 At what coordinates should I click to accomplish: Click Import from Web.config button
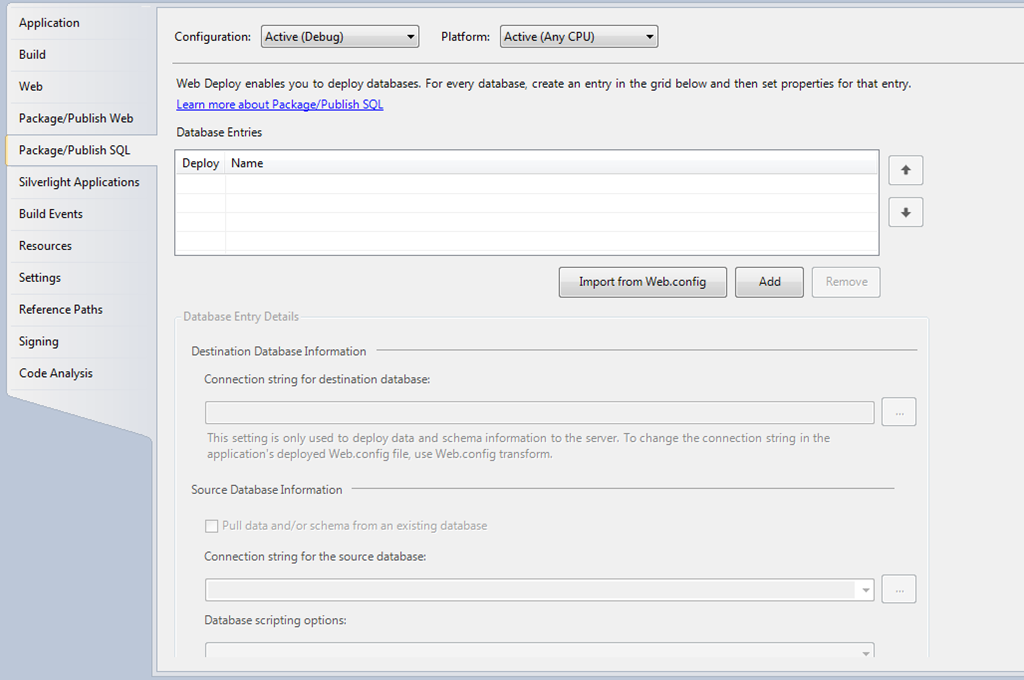click(x=643, y=282)
